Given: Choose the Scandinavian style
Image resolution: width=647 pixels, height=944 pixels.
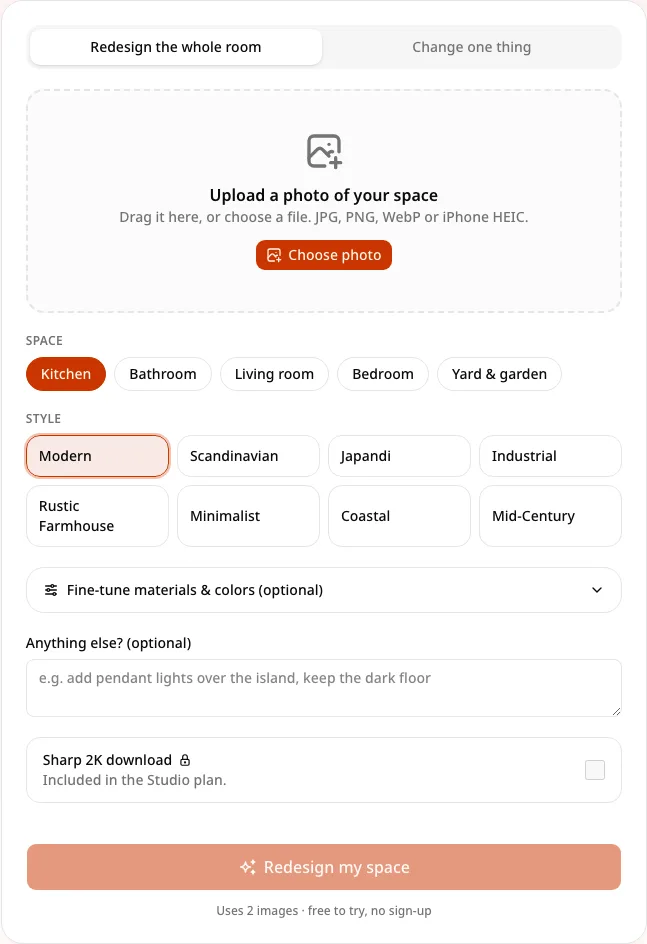Looking at the screenshot, I should (x=248, y=456).
